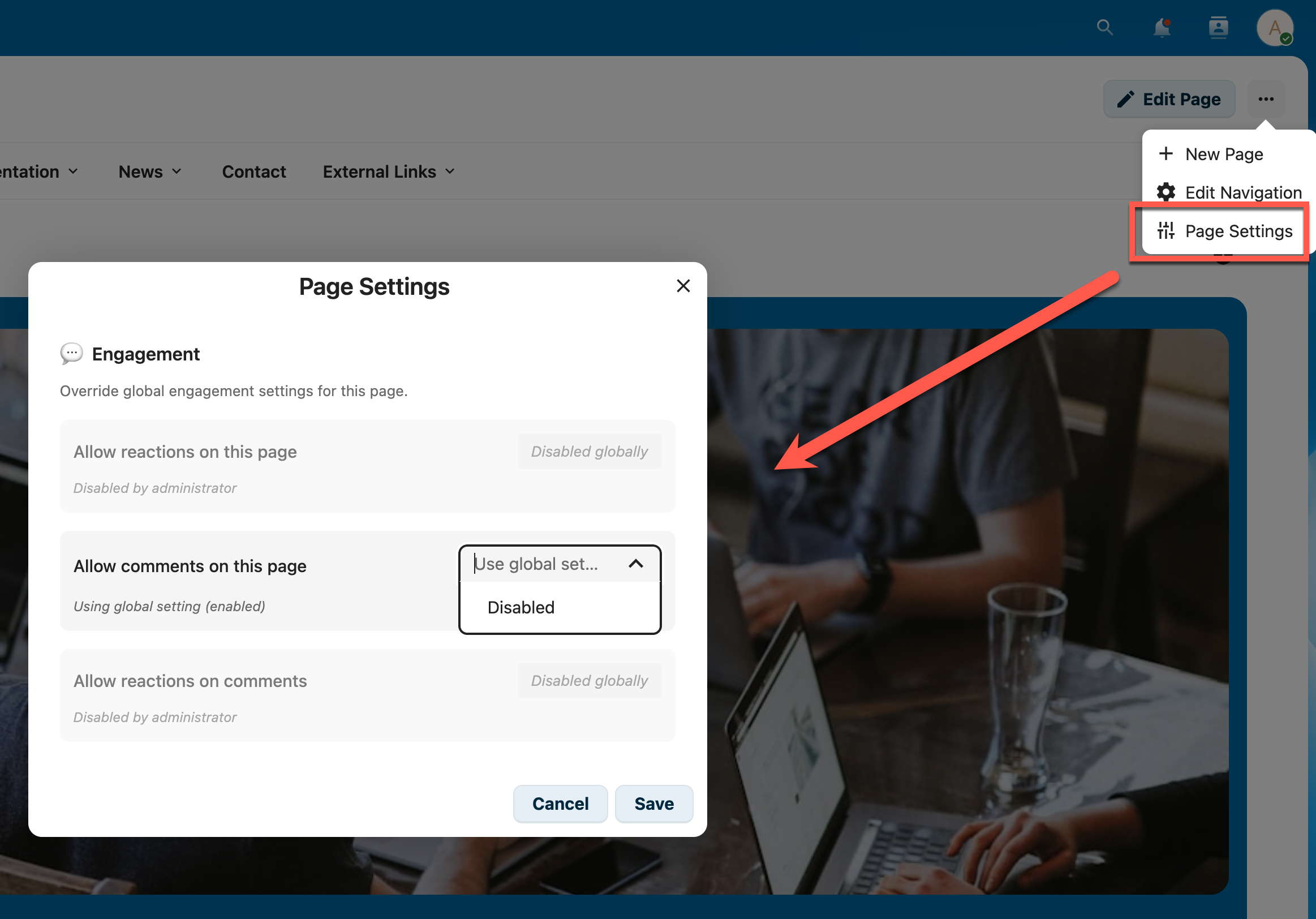1316x919 pixels.
Task: Click the sliders icon beside Page Settings
Action: [x=1166, y=230]
